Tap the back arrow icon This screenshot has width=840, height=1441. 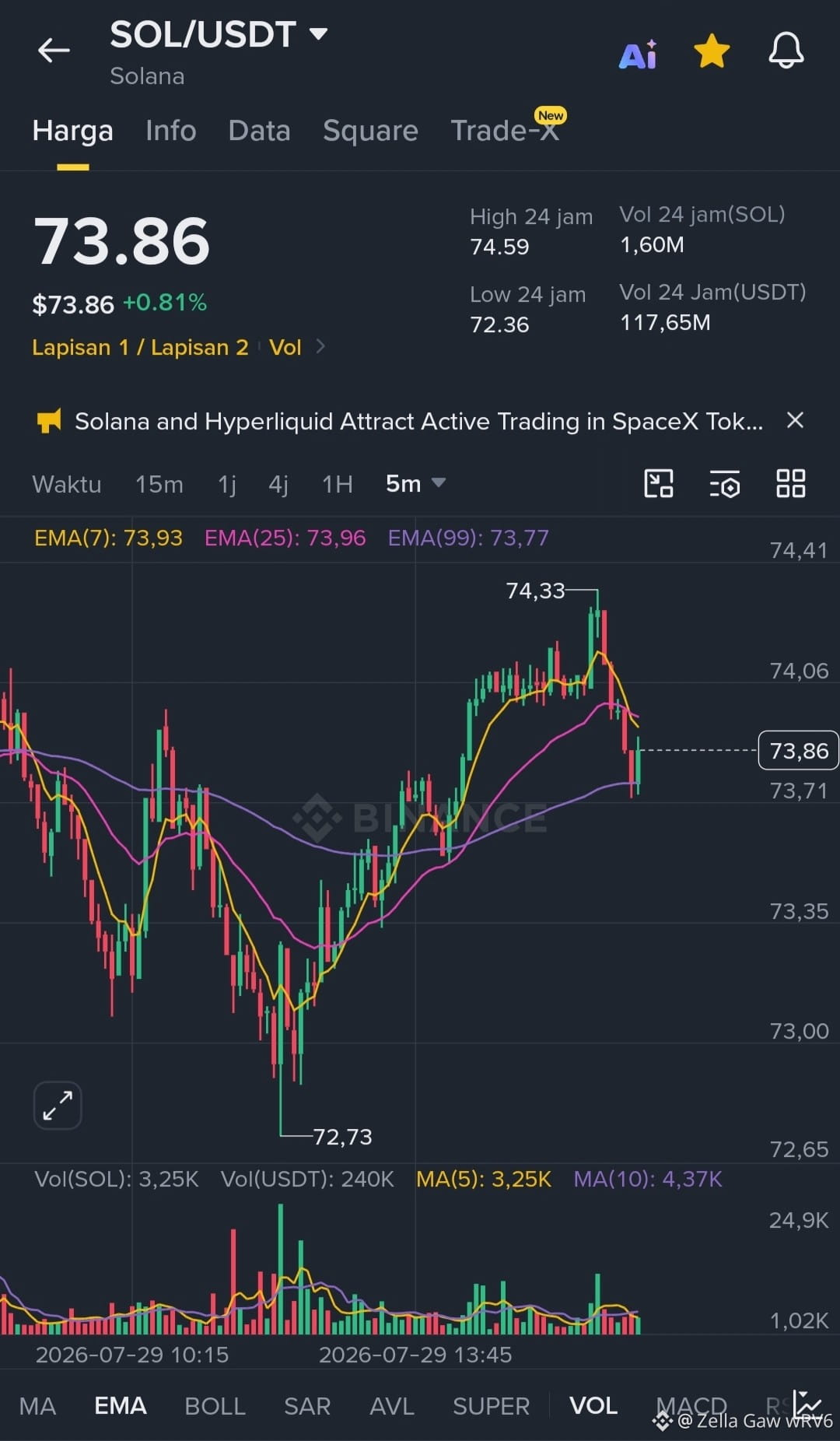(54, 51)
